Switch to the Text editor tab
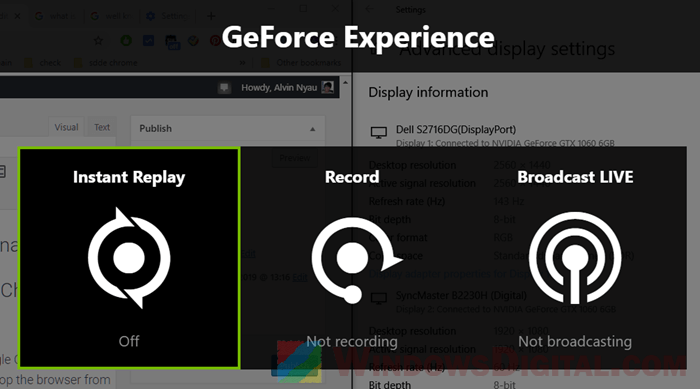 102,127
